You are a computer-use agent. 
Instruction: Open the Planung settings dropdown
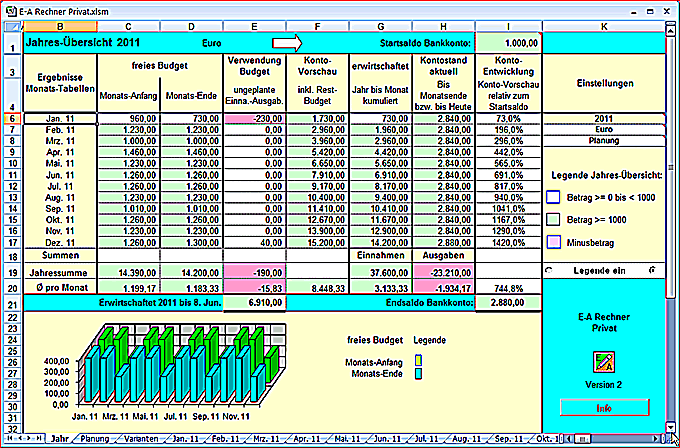click(x=603, y=140)
